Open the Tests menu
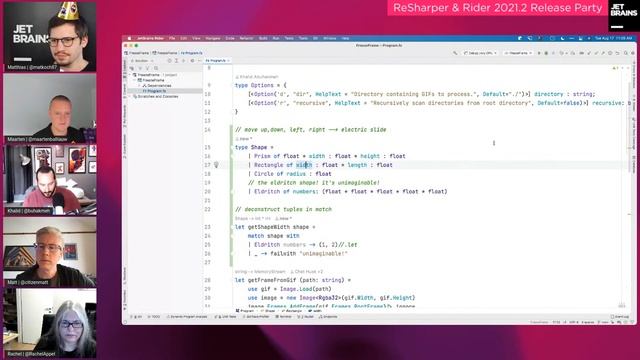Viewport: 640px width, 360px height. coord(289,38)
